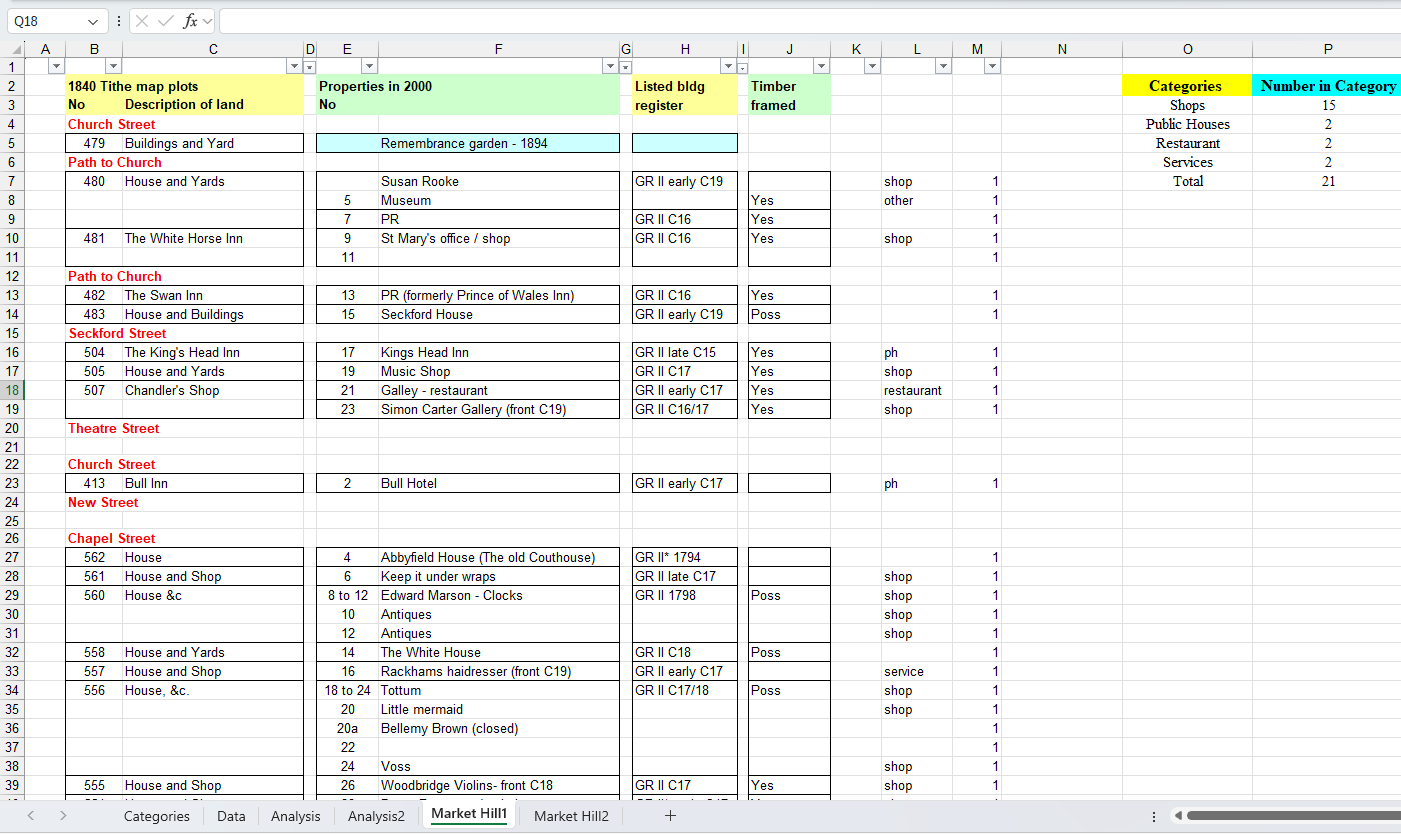Click yellow 'Categories' header cell
The image size is (1401, 834).
click(1187, 86)
